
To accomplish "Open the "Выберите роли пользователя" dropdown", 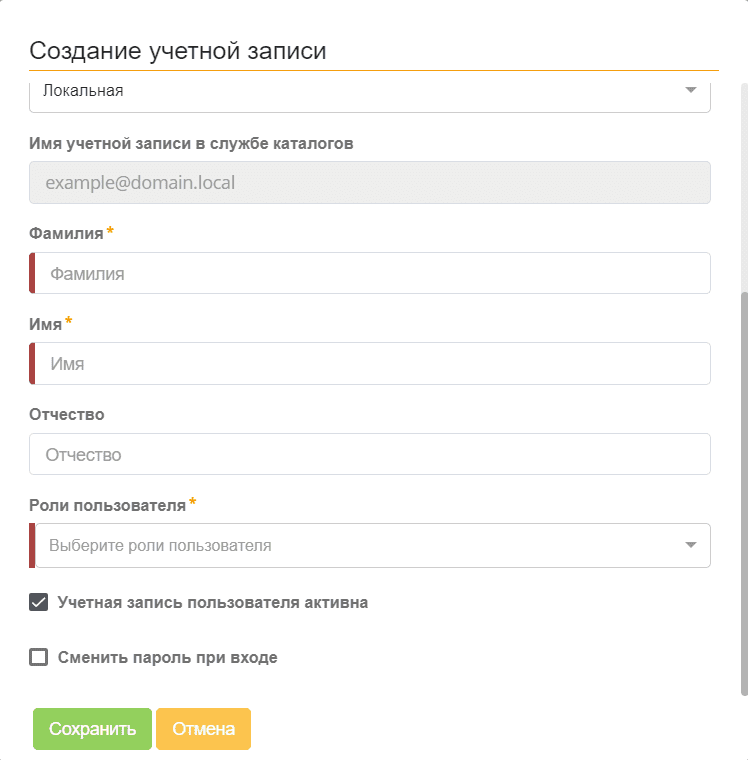I will point(360,545).
